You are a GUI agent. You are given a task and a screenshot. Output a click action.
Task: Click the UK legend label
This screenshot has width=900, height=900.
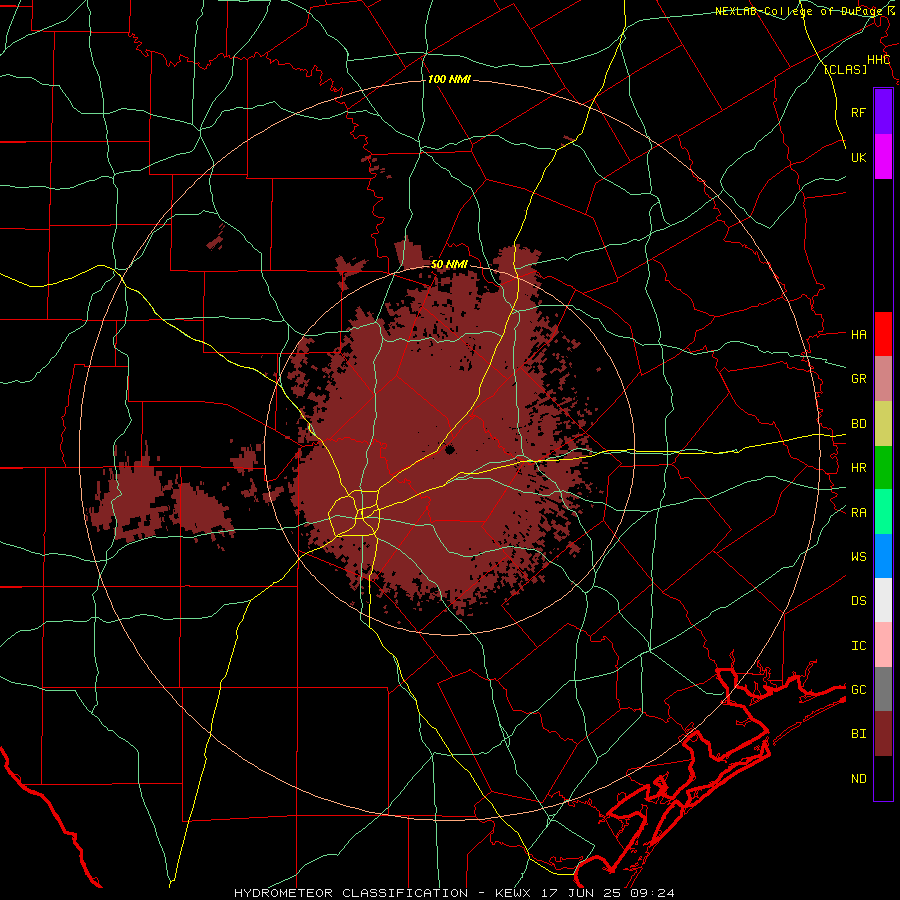tap(858, 157)
